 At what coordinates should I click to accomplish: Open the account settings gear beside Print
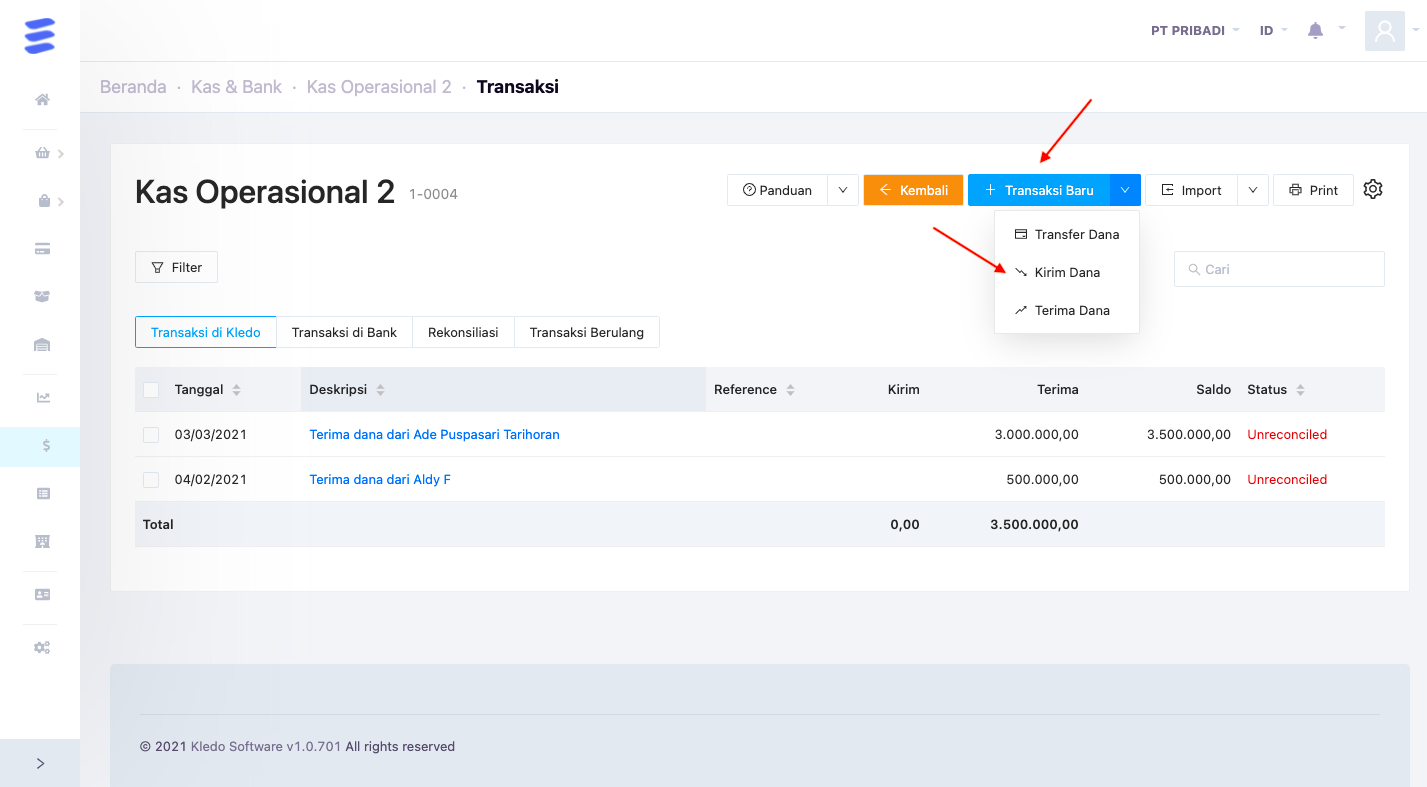[x=1372, y=189]
